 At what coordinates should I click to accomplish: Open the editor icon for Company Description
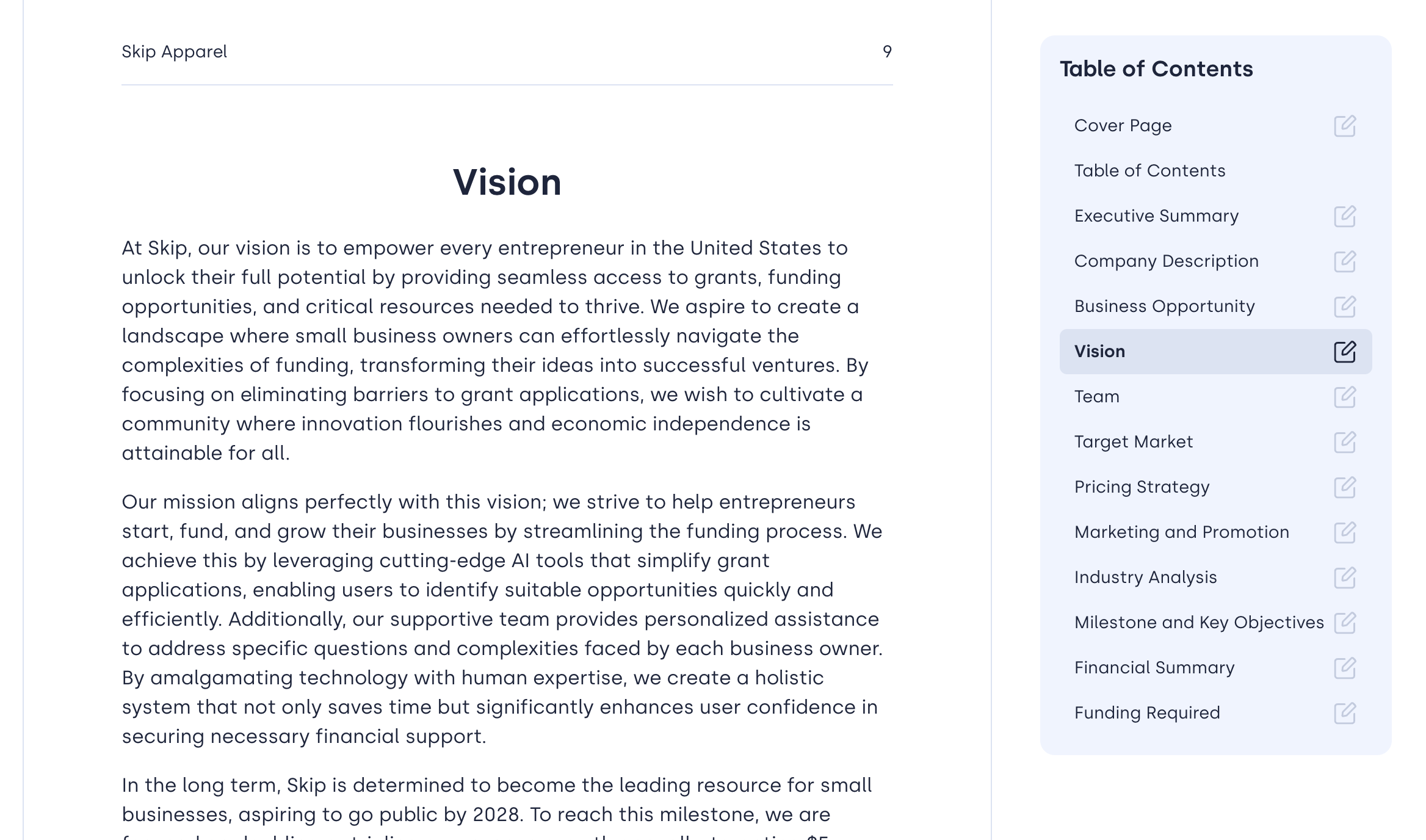click(x=1345, y=261)
